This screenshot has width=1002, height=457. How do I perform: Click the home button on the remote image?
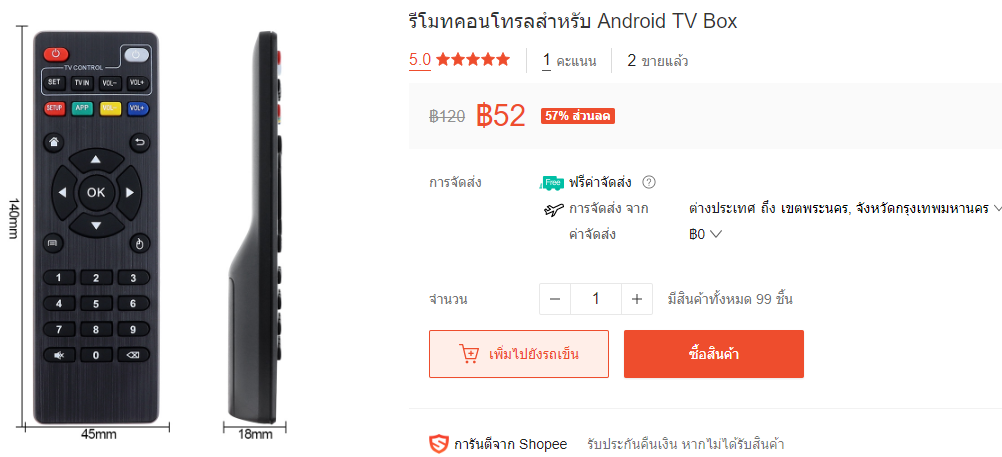tap(54, 142)
